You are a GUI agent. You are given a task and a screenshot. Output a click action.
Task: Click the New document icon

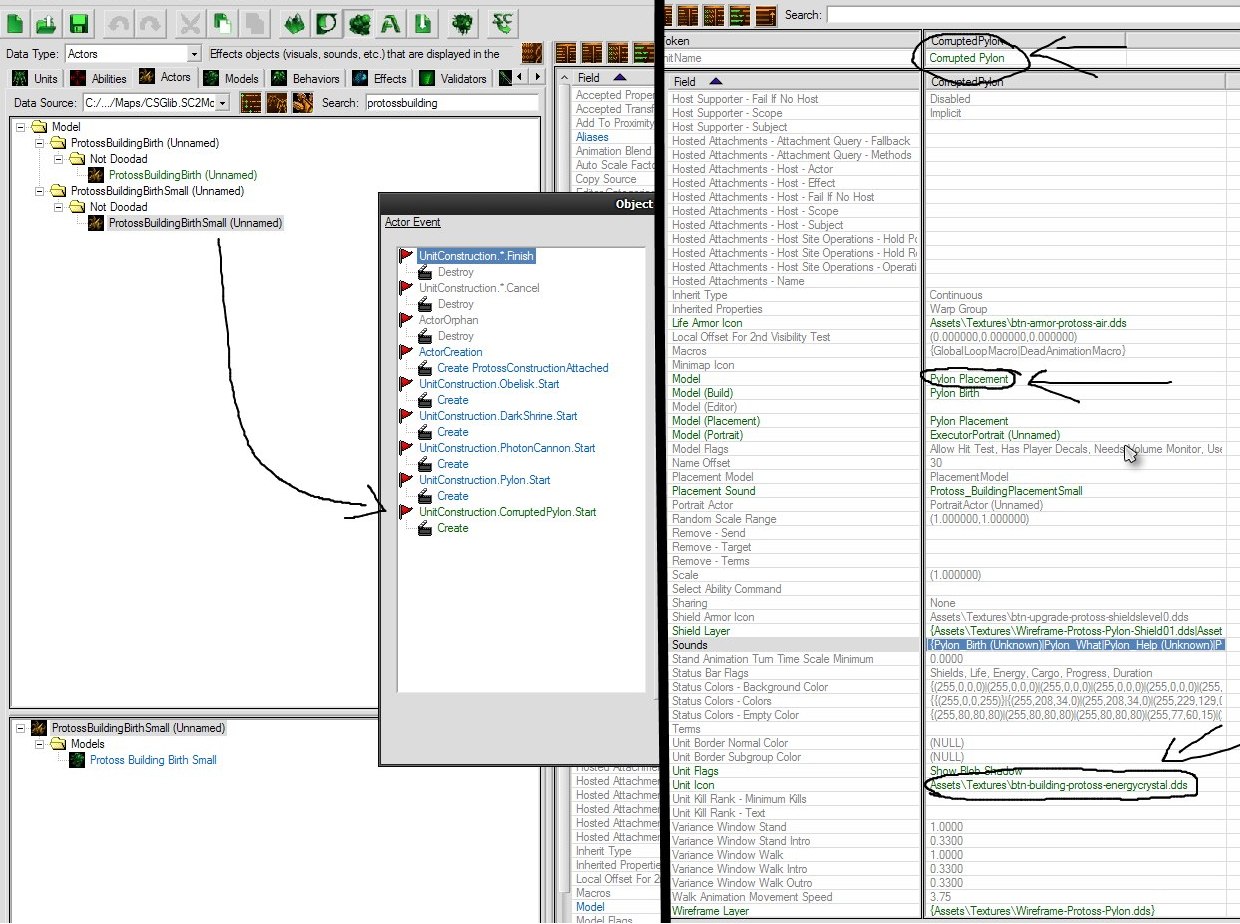(17, 21)
